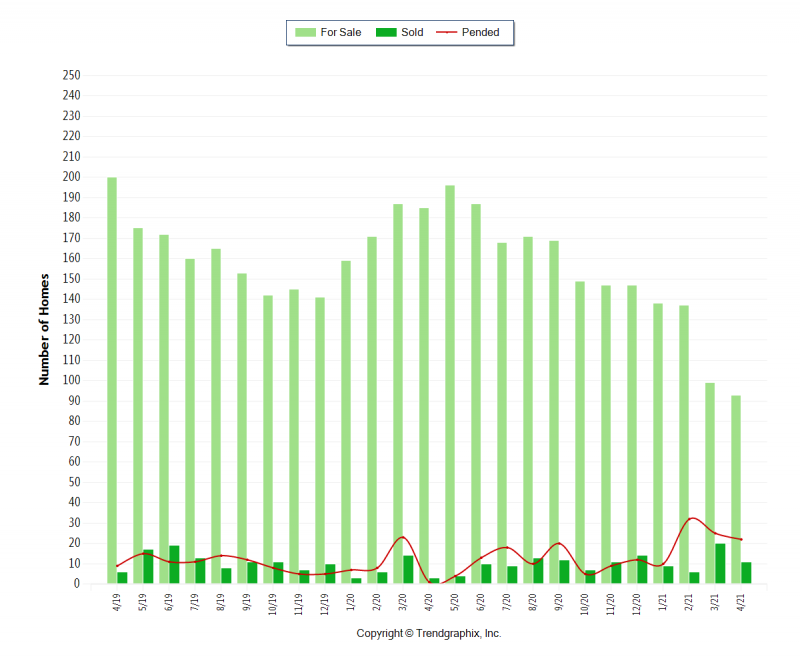Click the 4/21 For Sale bar
This screenshot has height=667, width=800.
pyautogui.click(x=736, y=490)
